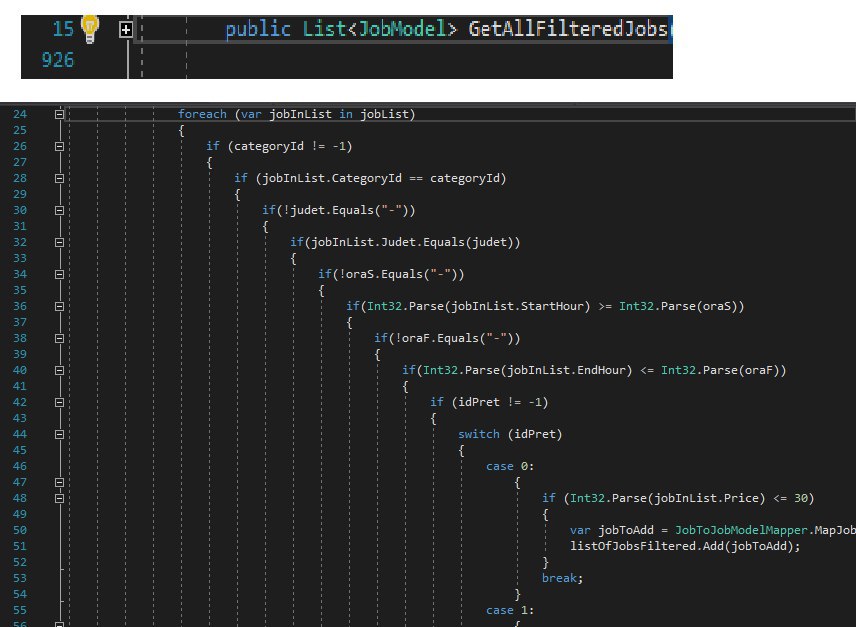Click line number 55 in the gutter
856x627 pixels.
coord(20,610)
